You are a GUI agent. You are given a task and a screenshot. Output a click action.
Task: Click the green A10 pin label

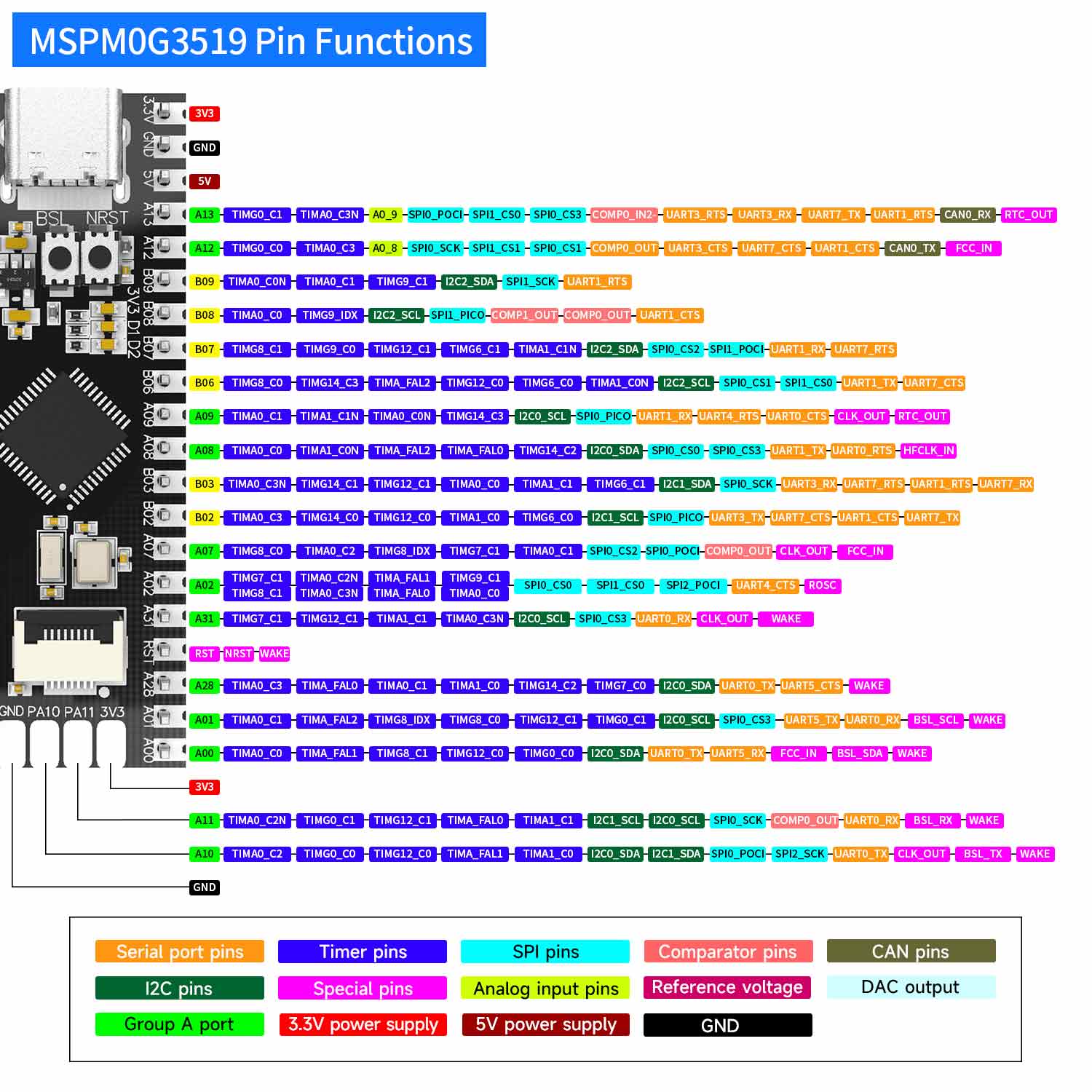click(205, 854)
